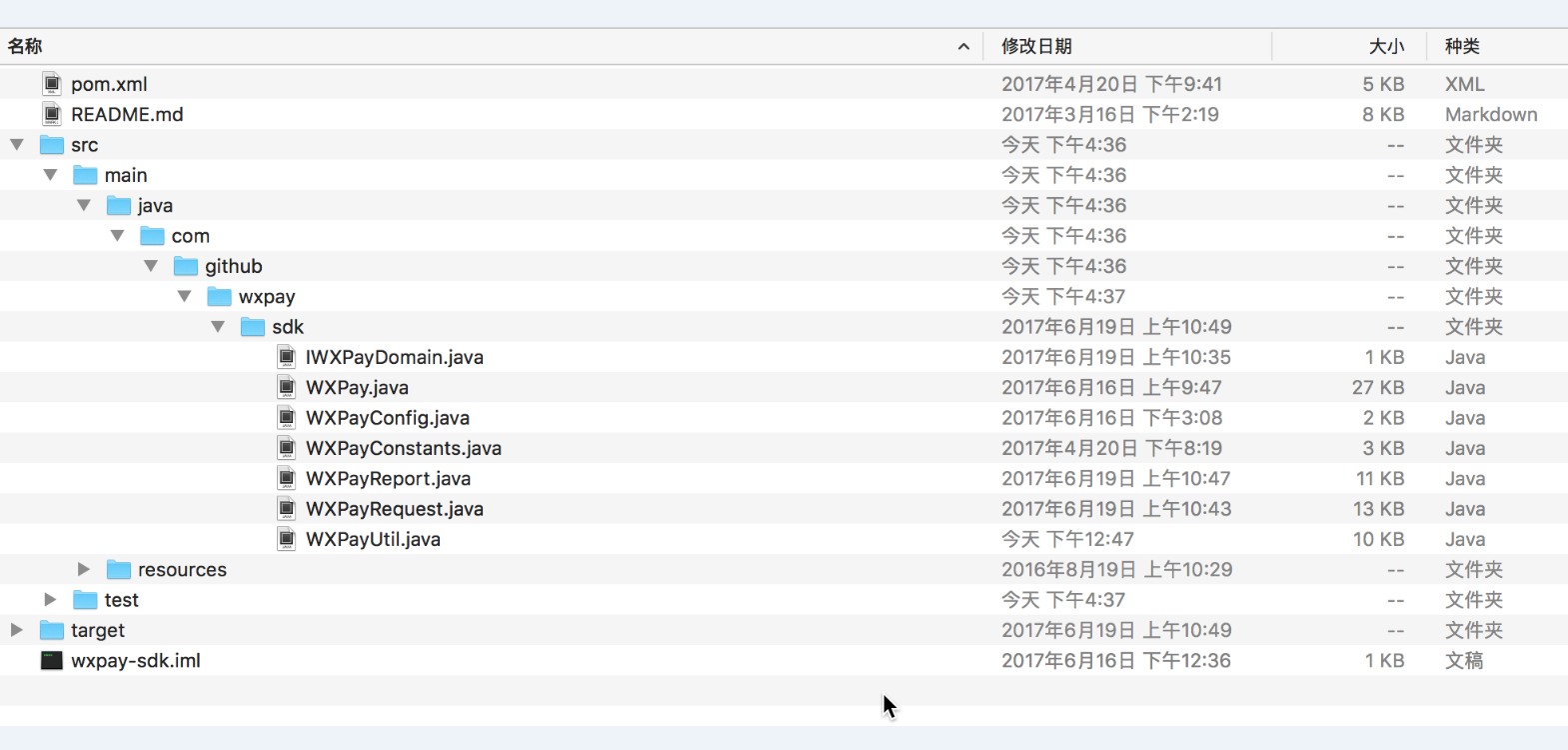Click the github folder name

[234, 266]
